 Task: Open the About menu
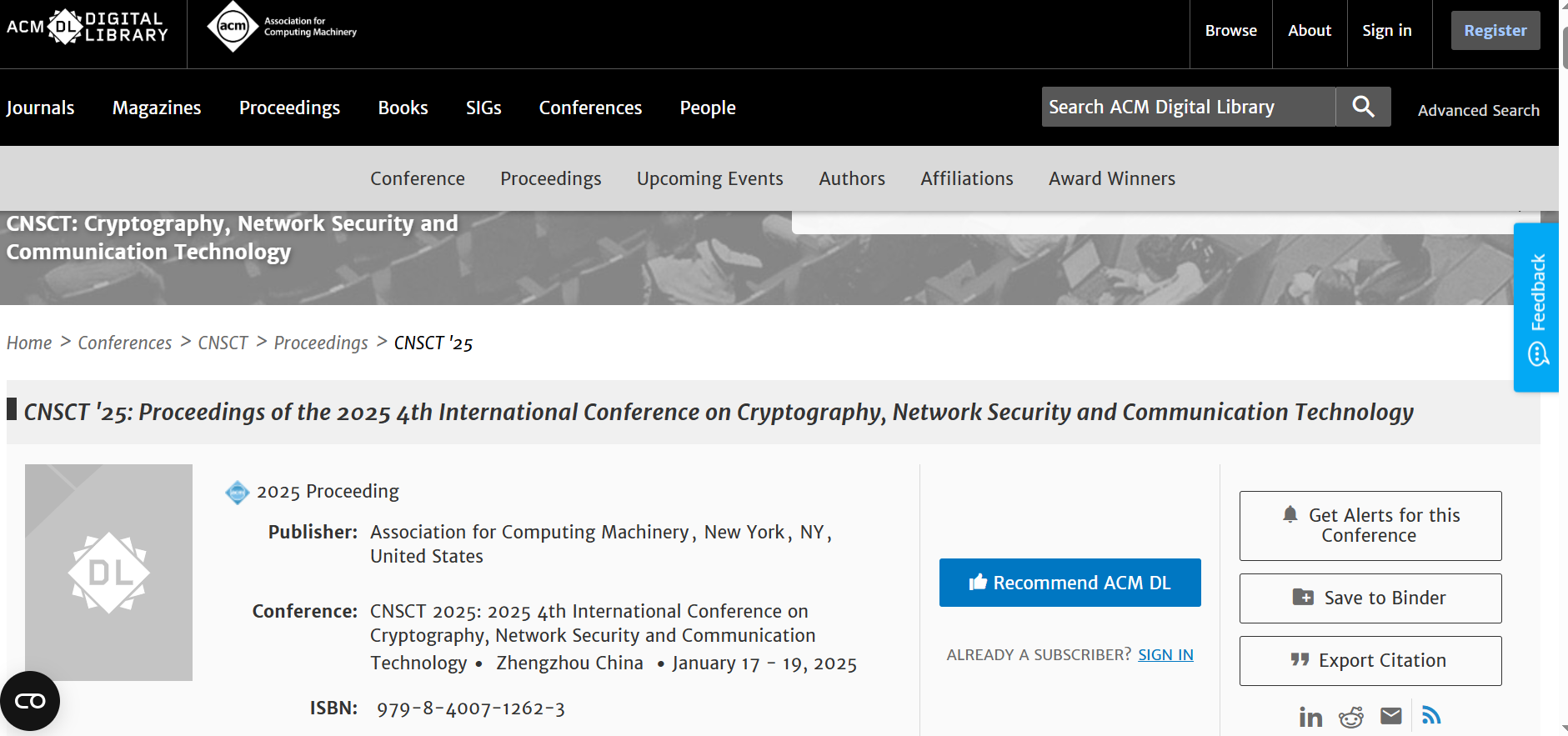(1310, 31)
